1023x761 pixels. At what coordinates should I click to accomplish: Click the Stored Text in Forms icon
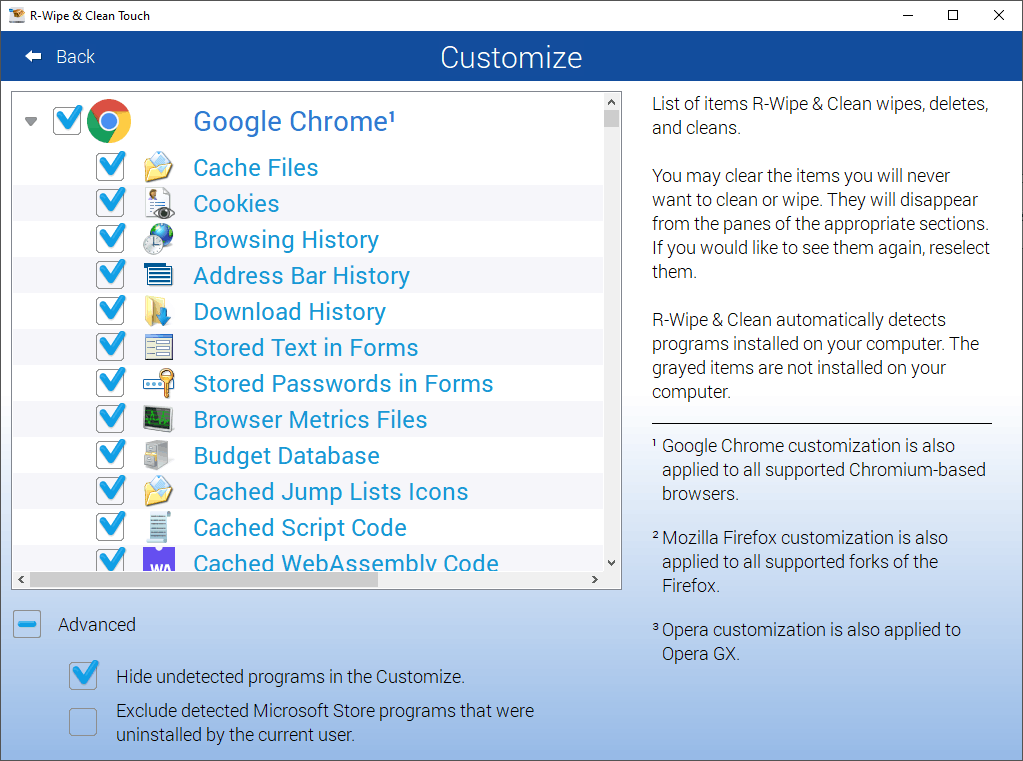159,347
